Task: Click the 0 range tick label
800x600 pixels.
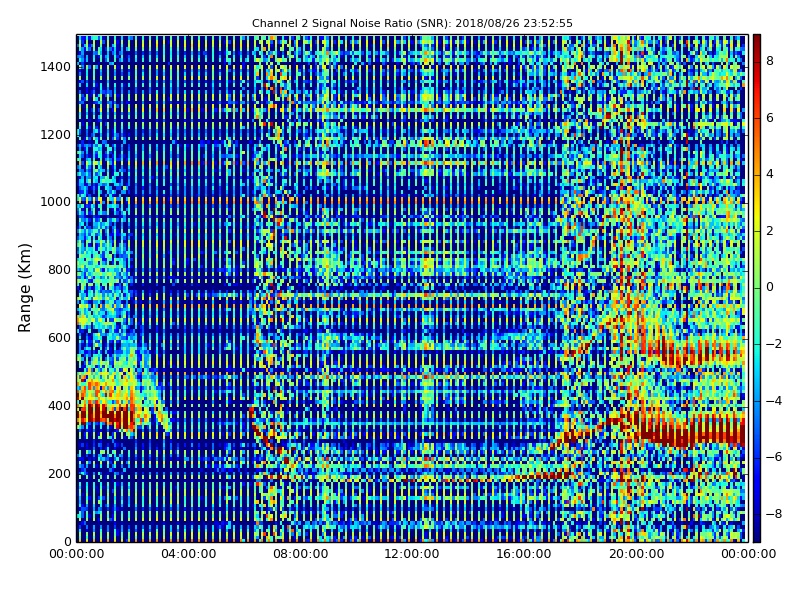Action: tap(67, 541)
